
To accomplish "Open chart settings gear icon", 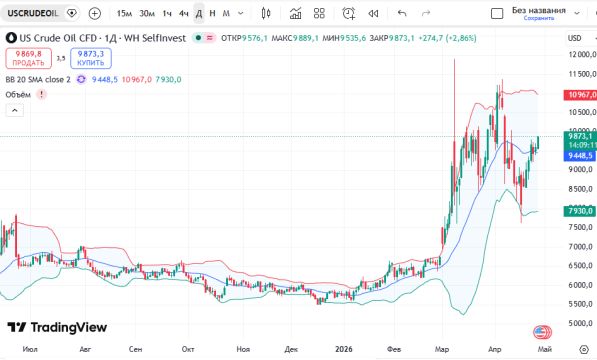I will (x=583, y=349).
